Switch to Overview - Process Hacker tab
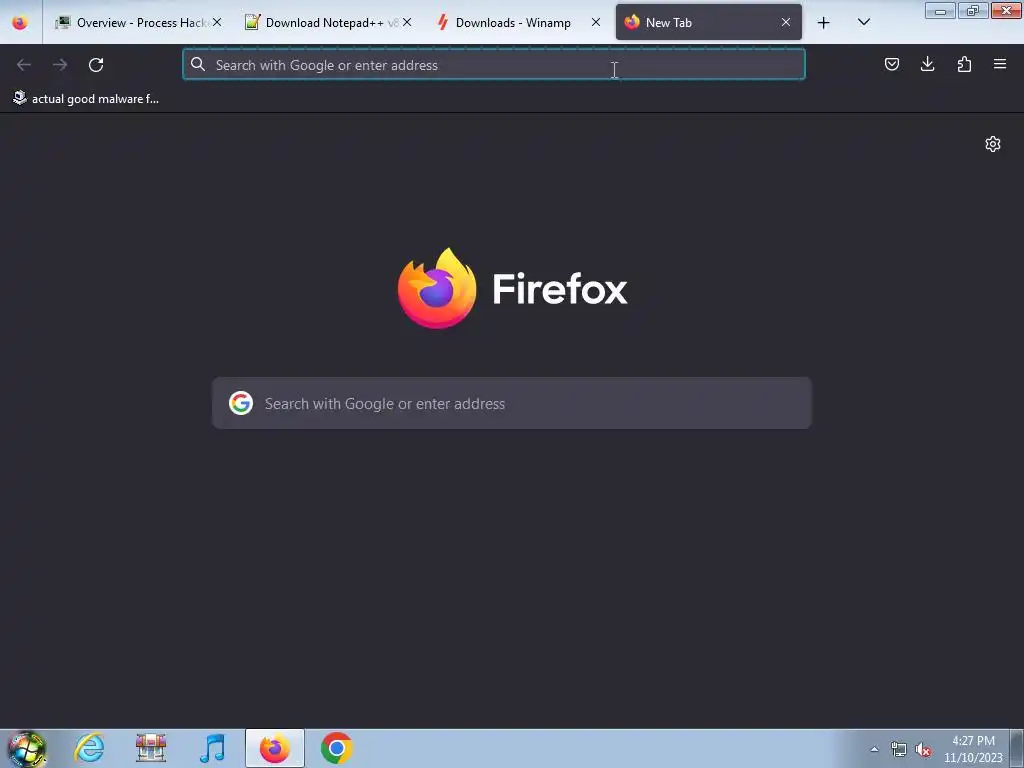Viewport: 1024px width, 768px height. coord(136,22)
